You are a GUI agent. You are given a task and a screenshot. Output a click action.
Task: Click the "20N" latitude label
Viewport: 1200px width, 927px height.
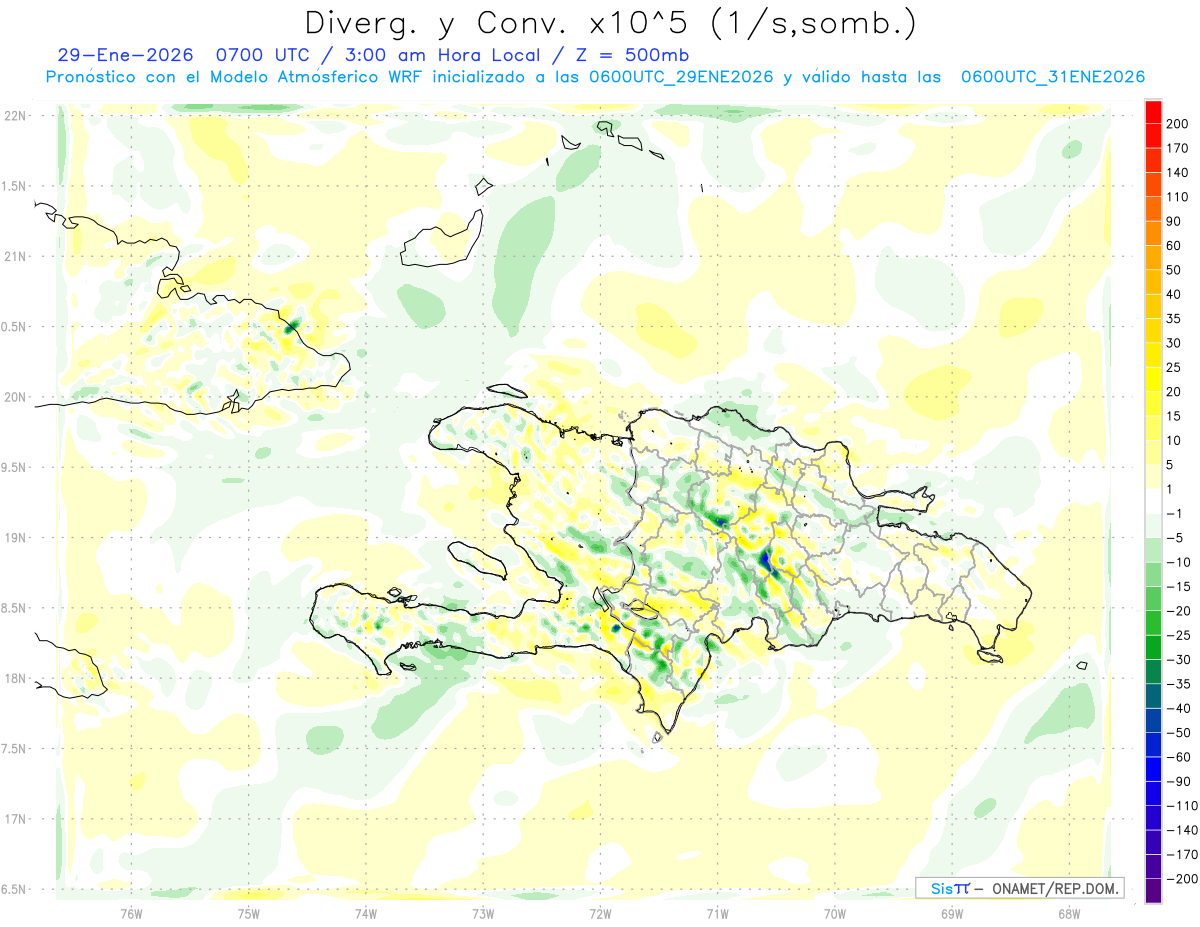(14, 397)
